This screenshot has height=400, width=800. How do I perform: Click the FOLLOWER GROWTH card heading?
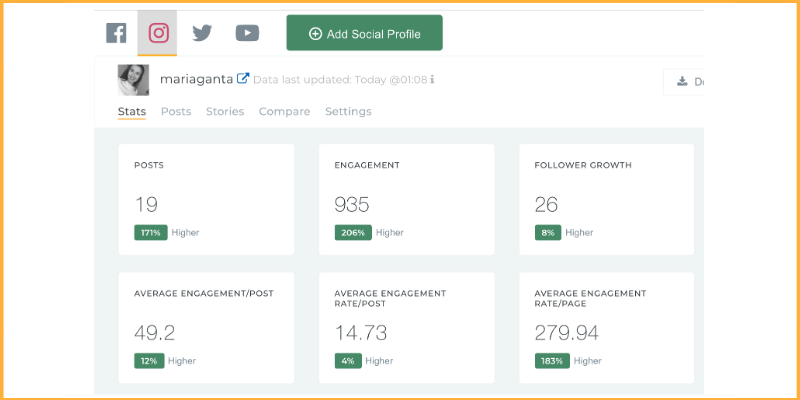coord(583,165)
